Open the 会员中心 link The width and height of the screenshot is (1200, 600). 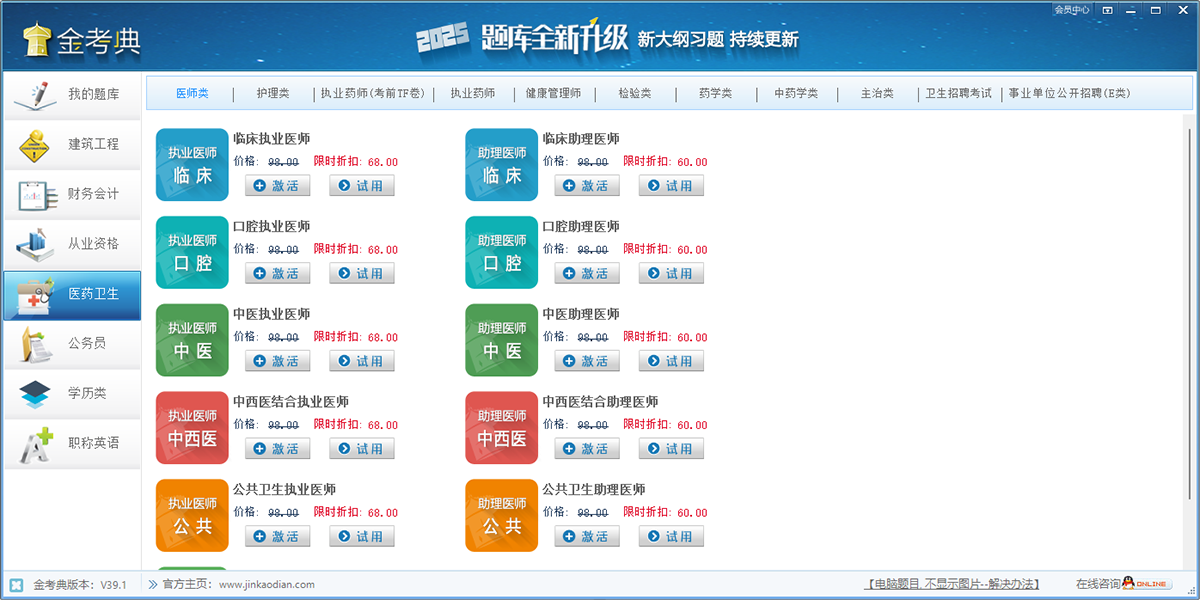pos(1072,10)
